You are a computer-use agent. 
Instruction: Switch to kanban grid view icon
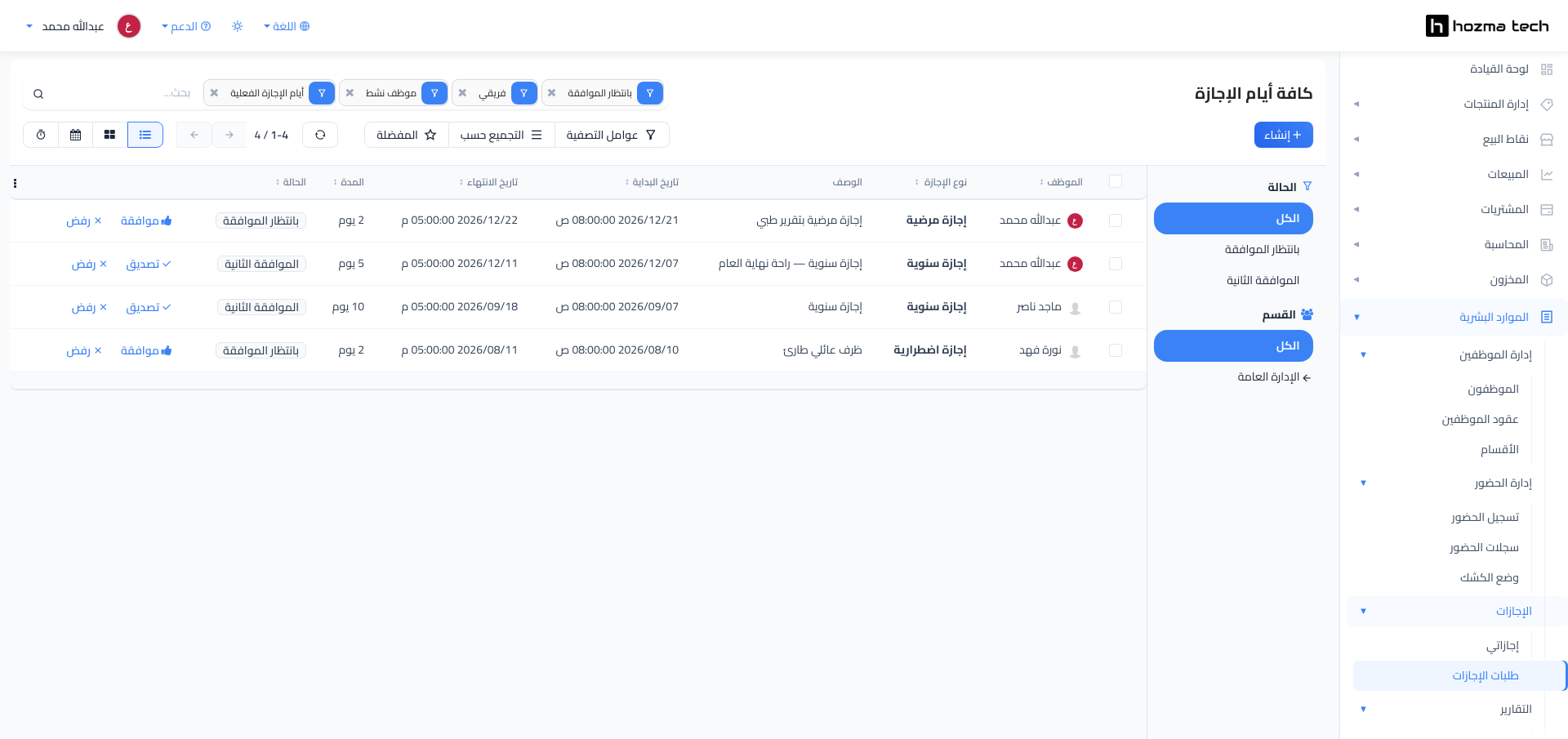point(110,135)
